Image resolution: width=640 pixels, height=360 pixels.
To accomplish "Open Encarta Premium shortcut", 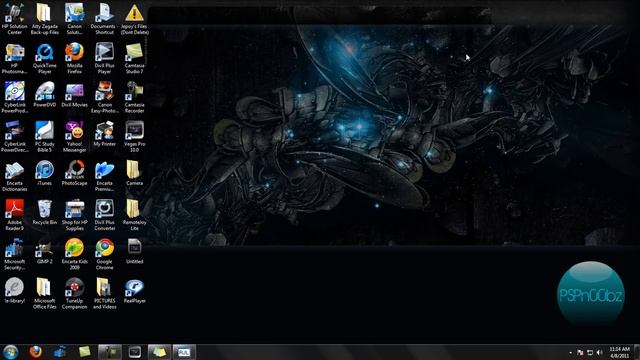I will (104, 176).
